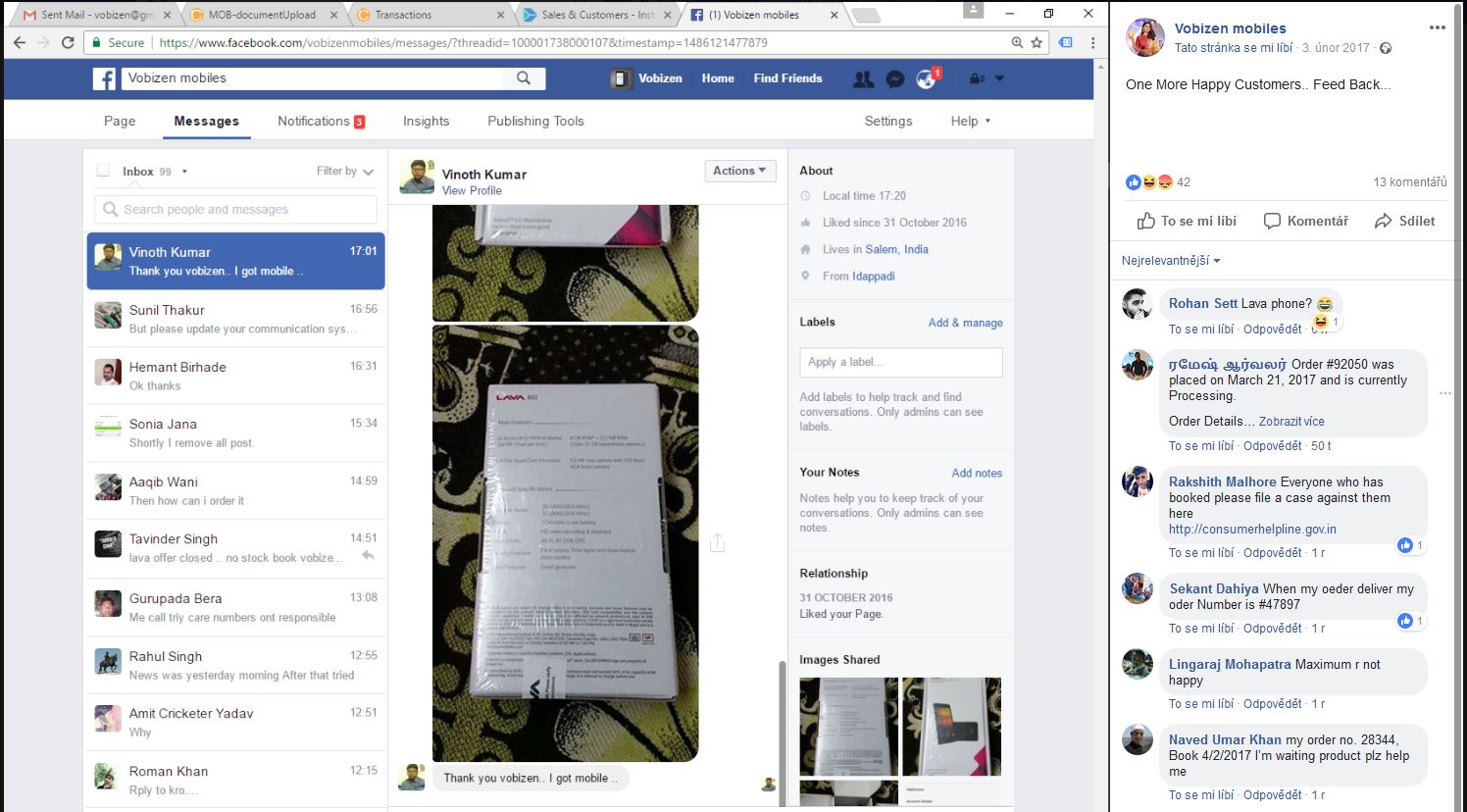This screenshot has width=1467, height=812.
Task: Open page Settings
Action: tap(887, 121)
